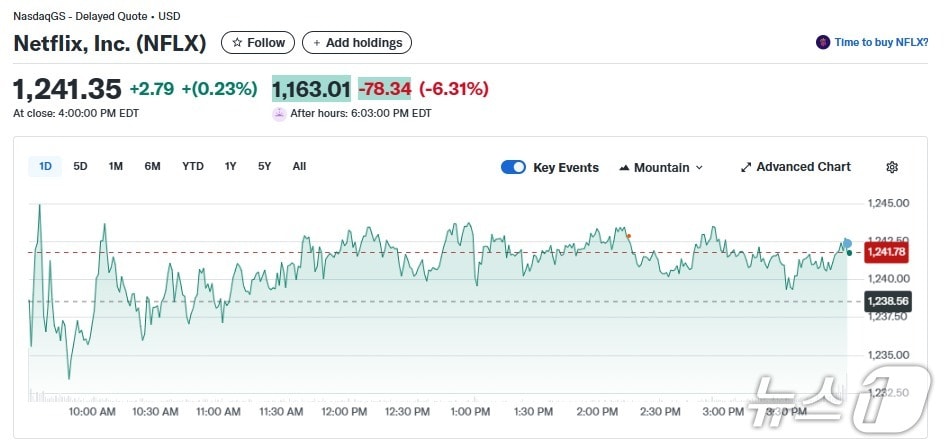
Task: Show the All time range
Action: pos(299,166)
